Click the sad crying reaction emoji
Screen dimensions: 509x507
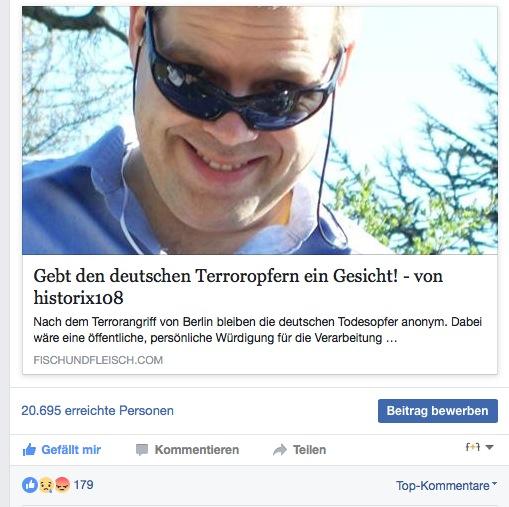[x=46, y=485]
